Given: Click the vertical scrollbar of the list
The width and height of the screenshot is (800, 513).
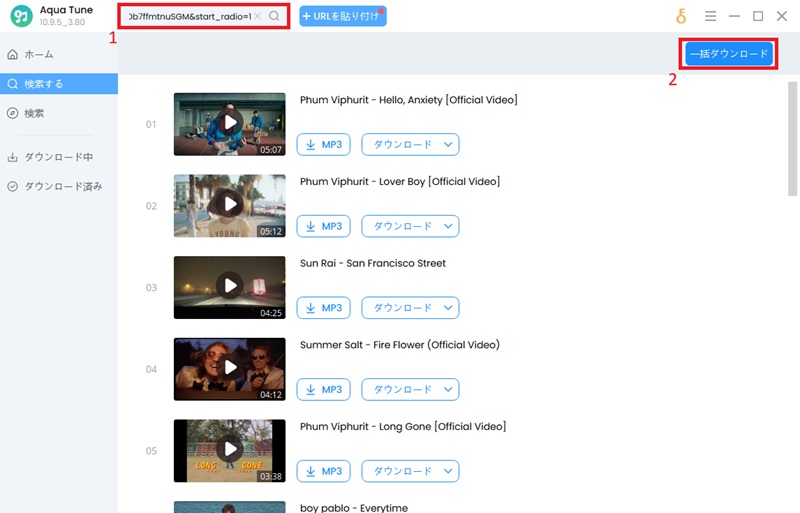Looking at the screenshot, I should pos(792,139).
